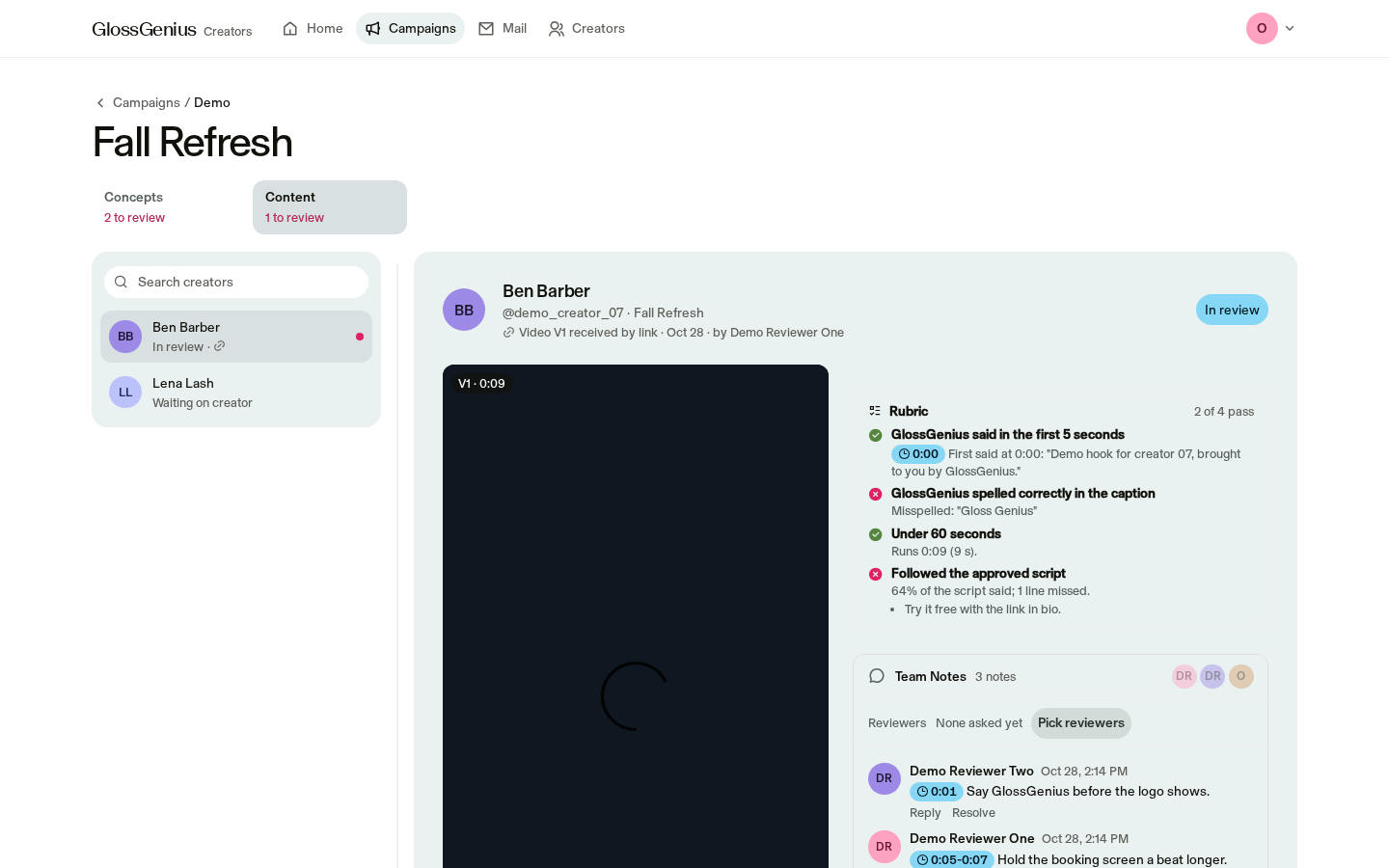Screen dimensions: 1389x868
Task: Click the "Try it free with the link in bio." line
Action: coord(983,610)
